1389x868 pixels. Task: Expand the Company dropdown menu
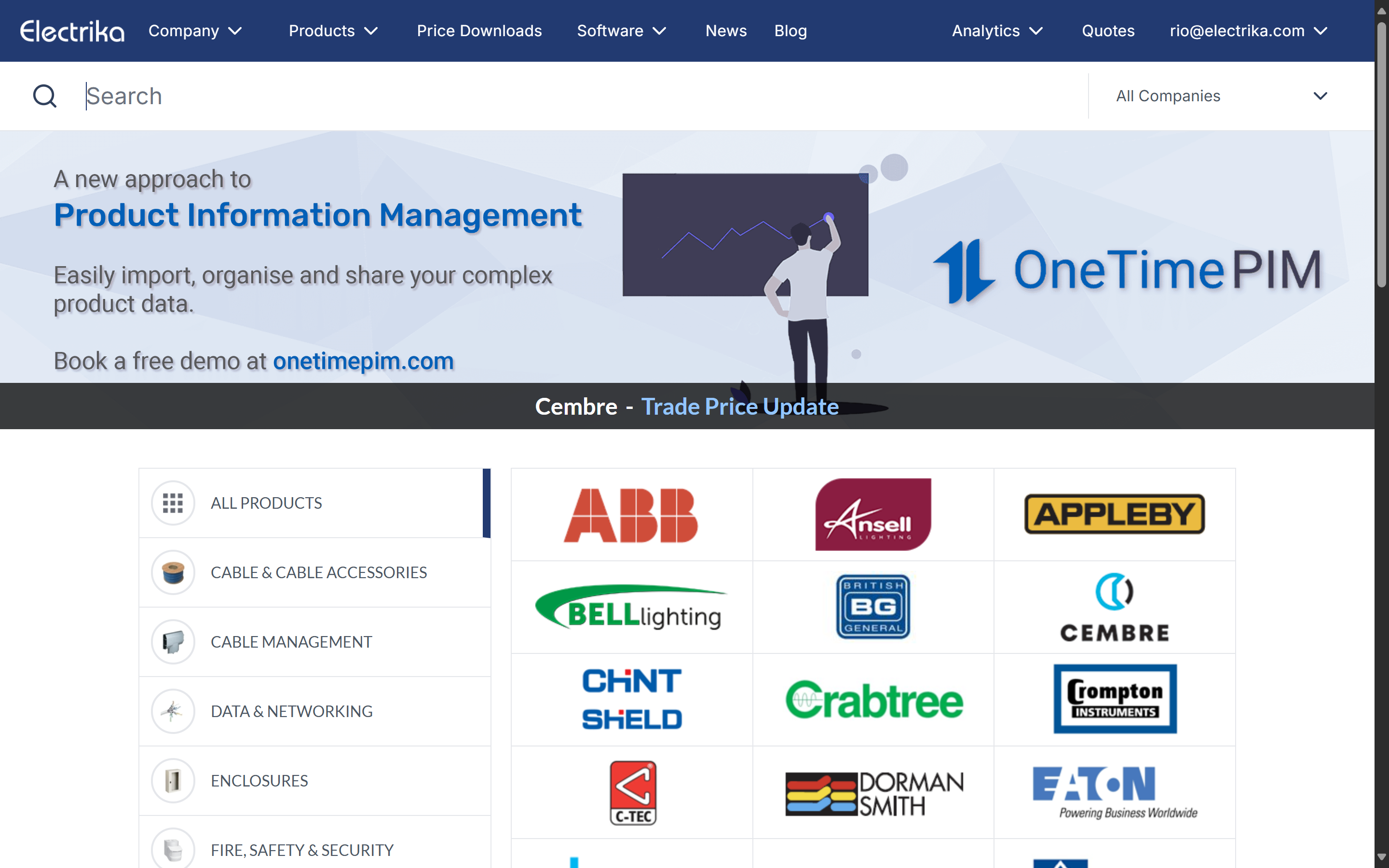(x=195, y=31)
